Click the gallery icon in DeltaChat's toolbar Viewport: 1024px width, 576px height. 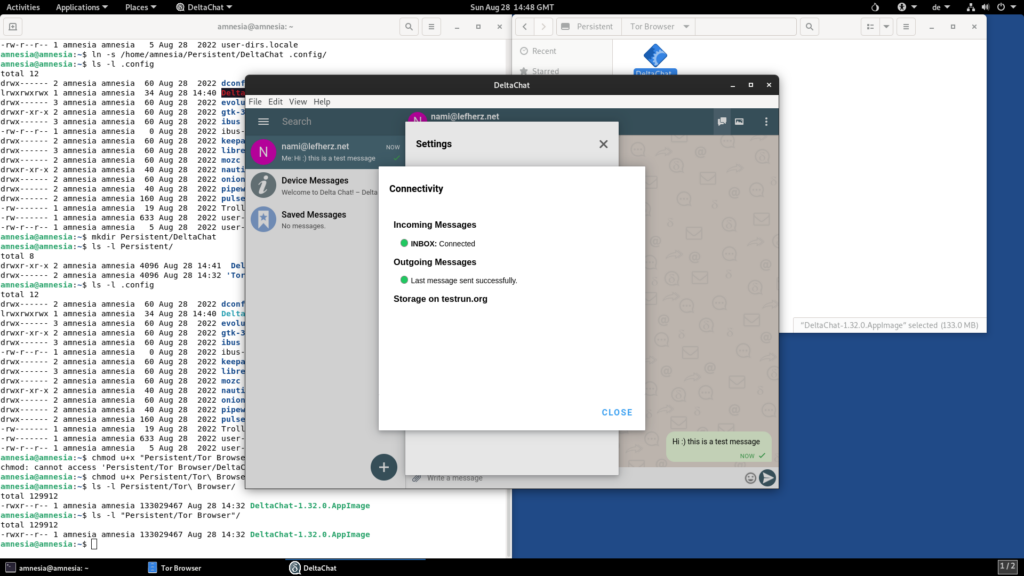738,121
